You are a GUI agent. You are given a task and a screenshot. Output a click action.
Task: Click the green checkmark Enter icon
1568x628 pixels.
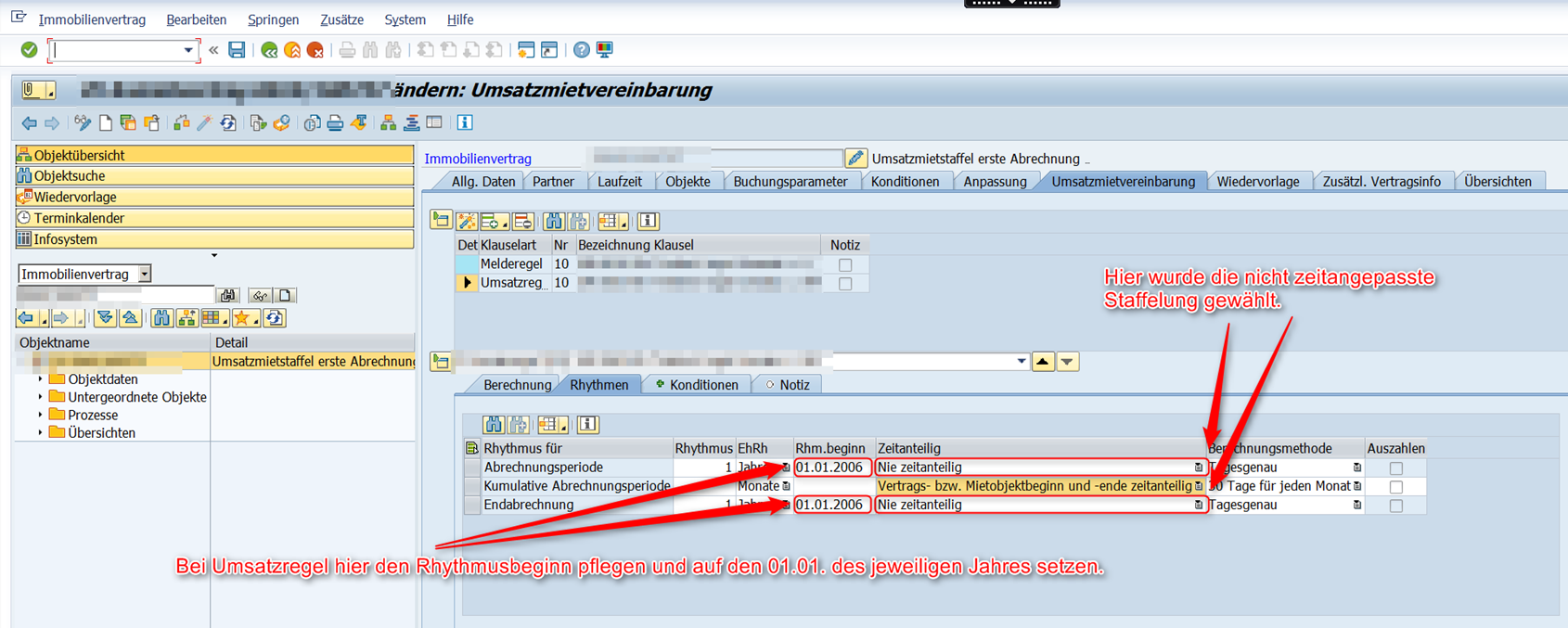click(x=29, y=50)
